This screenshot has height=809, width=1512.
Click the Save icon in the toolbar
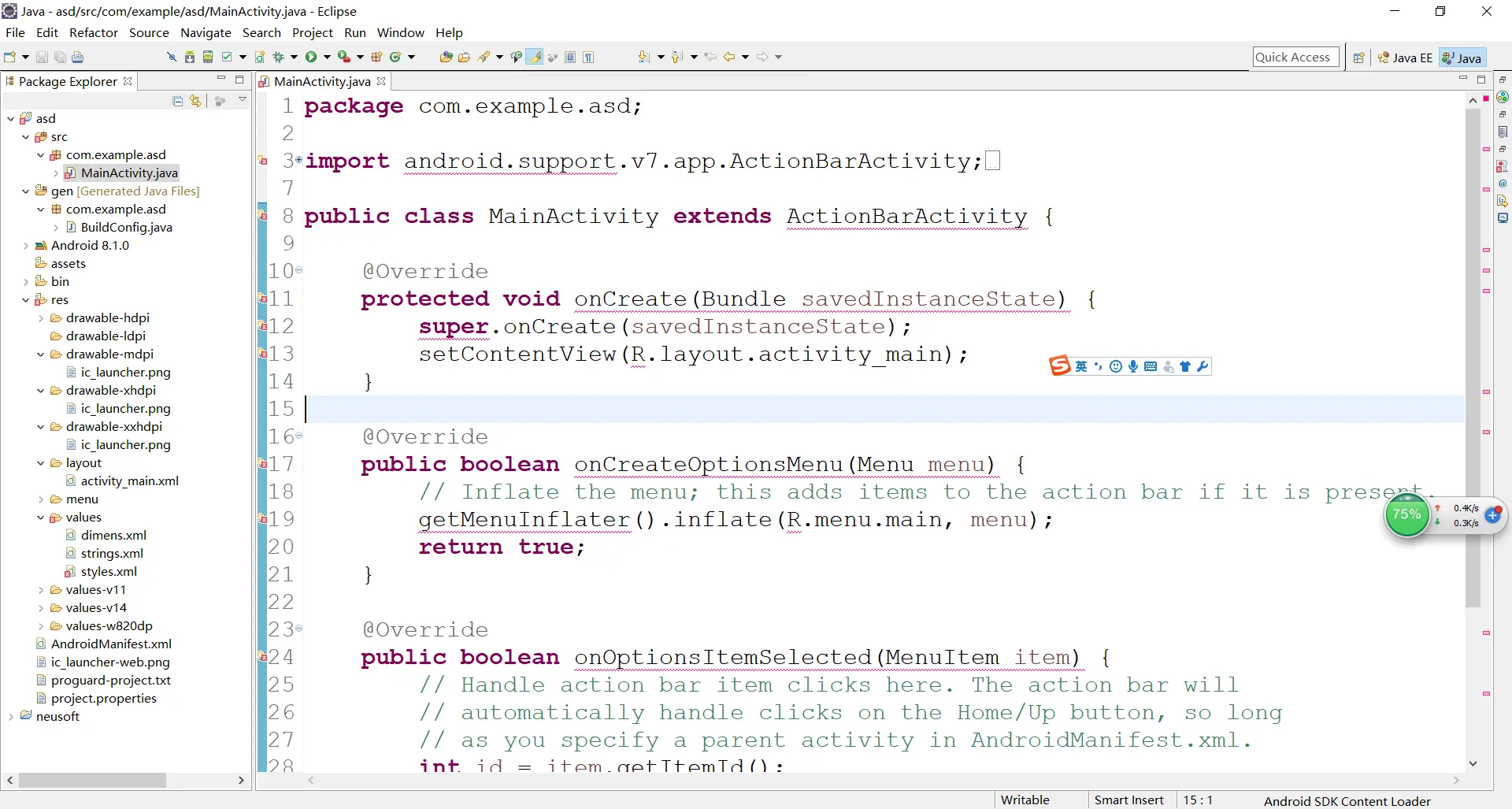(x=42, y=57)
